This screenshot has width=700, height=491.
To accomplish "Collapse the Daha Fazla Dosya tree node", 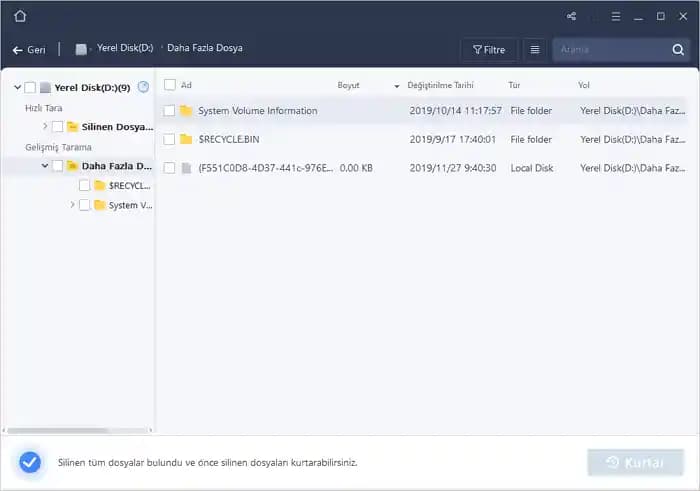I will (45, 166).
